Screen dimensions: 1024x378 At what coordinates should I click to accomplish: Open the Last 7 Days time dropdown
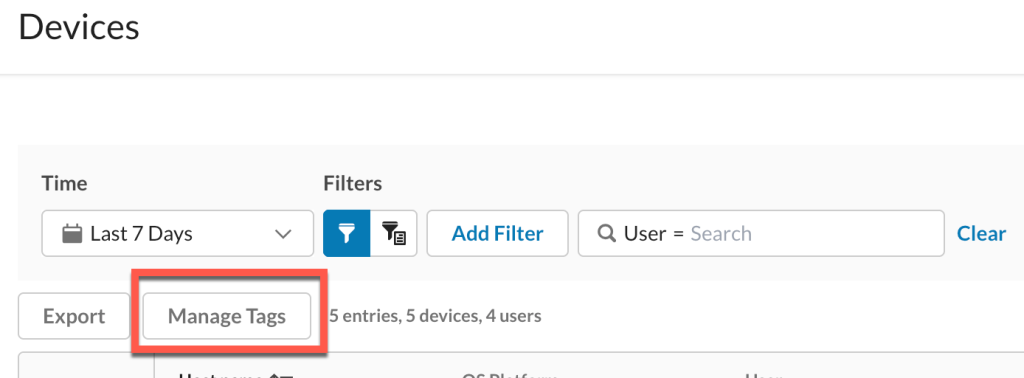point(178,233)
